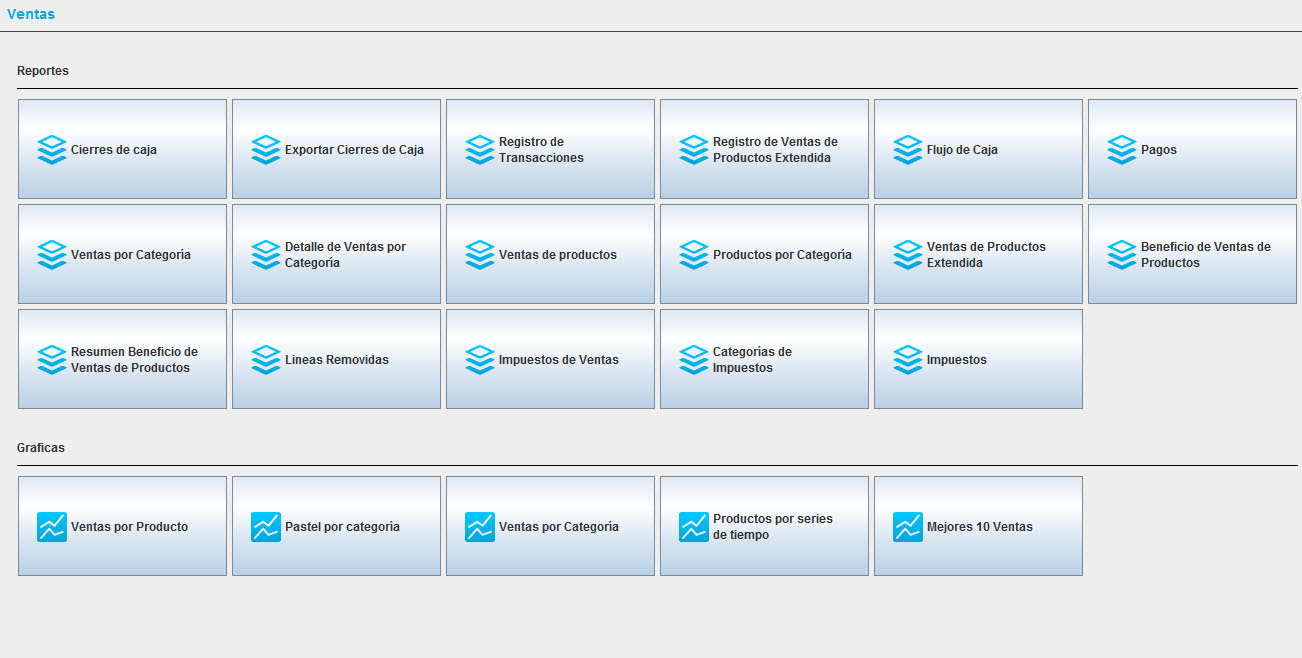This screenshot has height=658, width=1302.
Task: Click the chart icon beside Pastel por categoría
Action: [x=265, y=527]
